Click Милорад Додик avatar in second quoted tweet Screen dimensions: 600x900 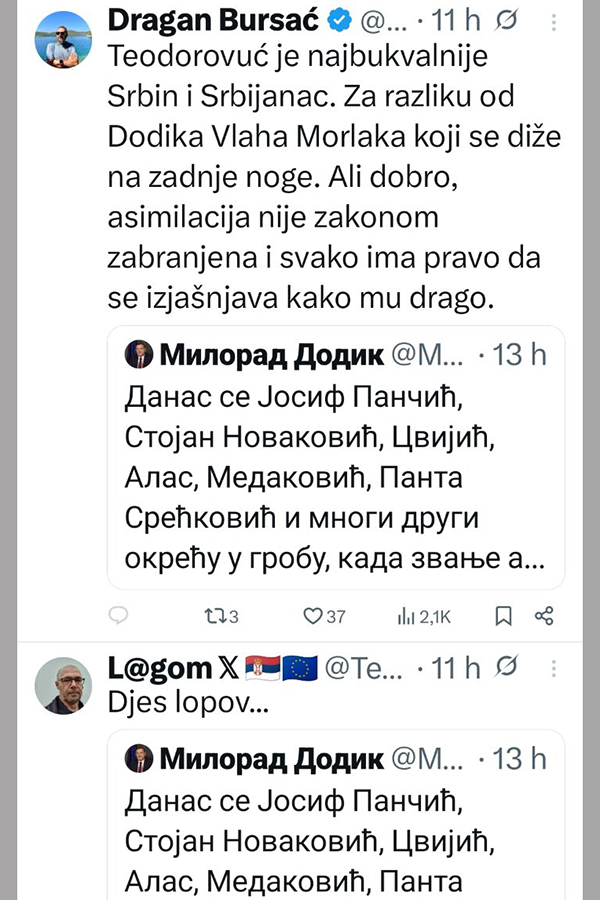[138, 759]
